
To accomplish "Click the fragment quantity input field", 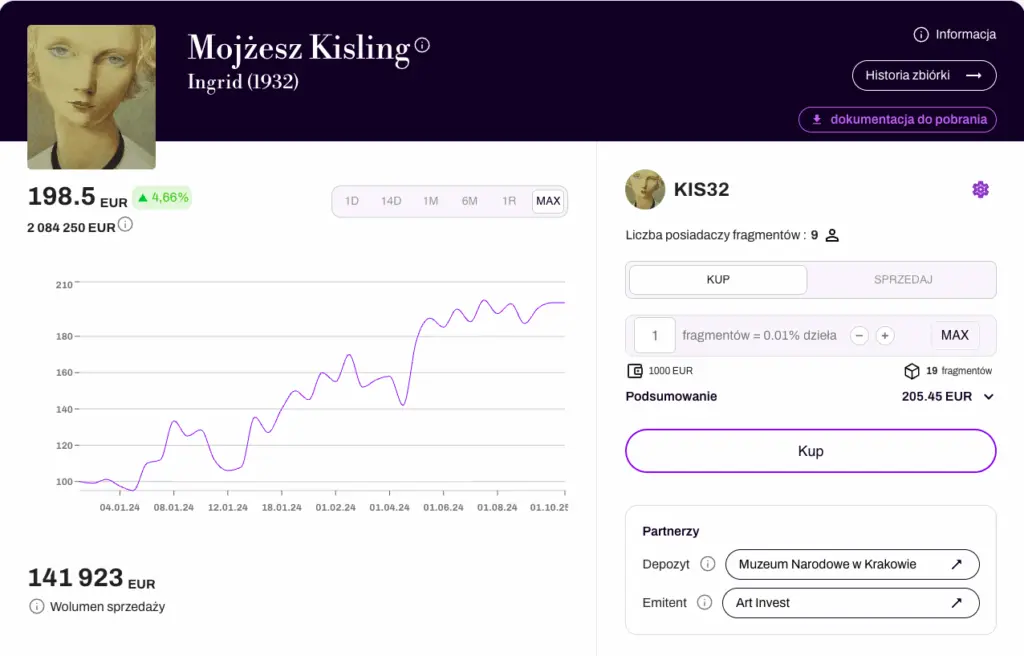I will coord(655,336).
